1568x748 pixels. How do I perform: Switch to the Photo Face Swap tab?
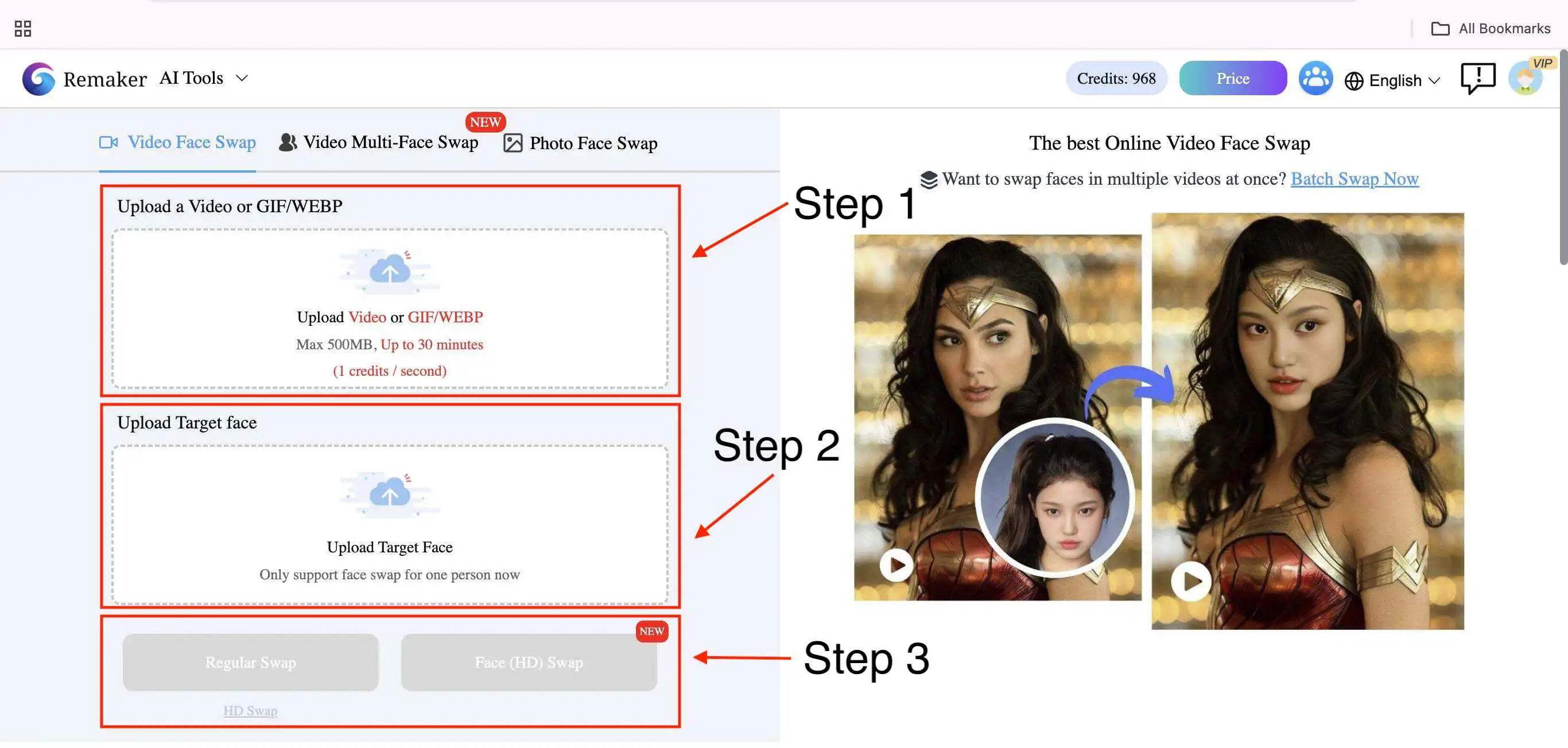[581, 143]
